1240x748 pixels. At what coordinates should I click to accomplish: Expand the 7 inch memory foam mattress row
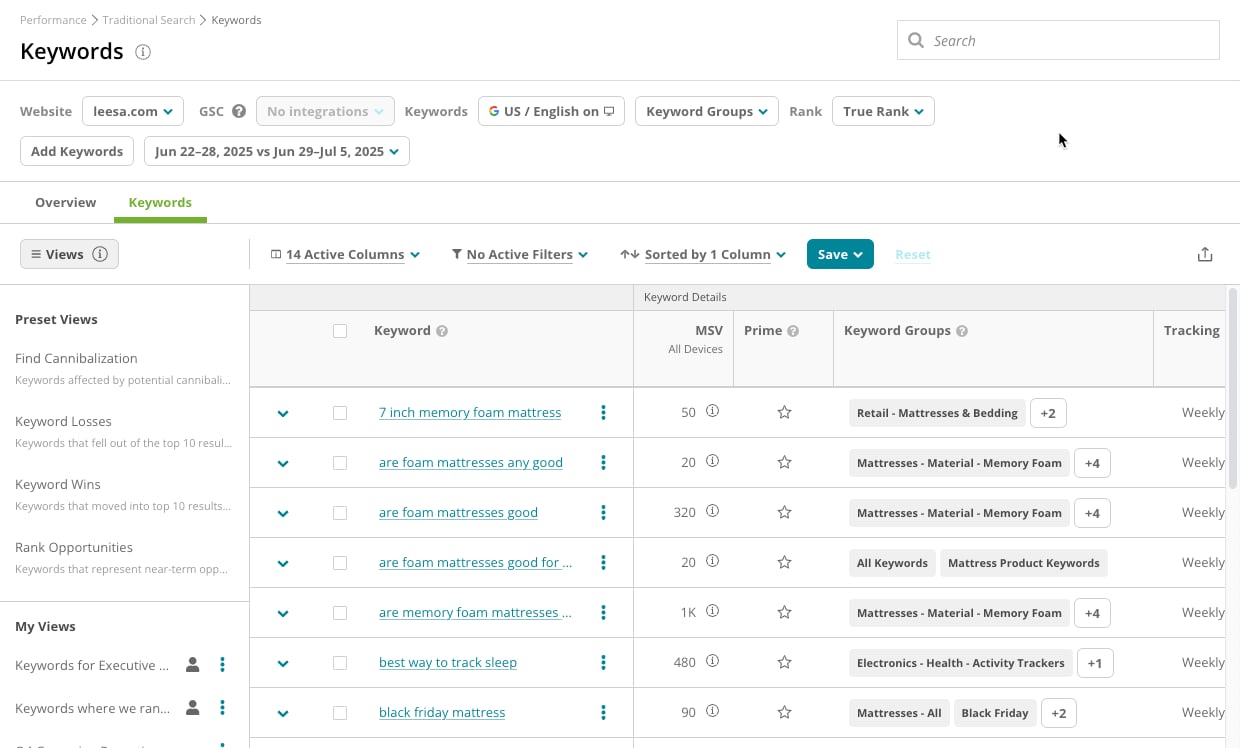(x=283, y=413)
